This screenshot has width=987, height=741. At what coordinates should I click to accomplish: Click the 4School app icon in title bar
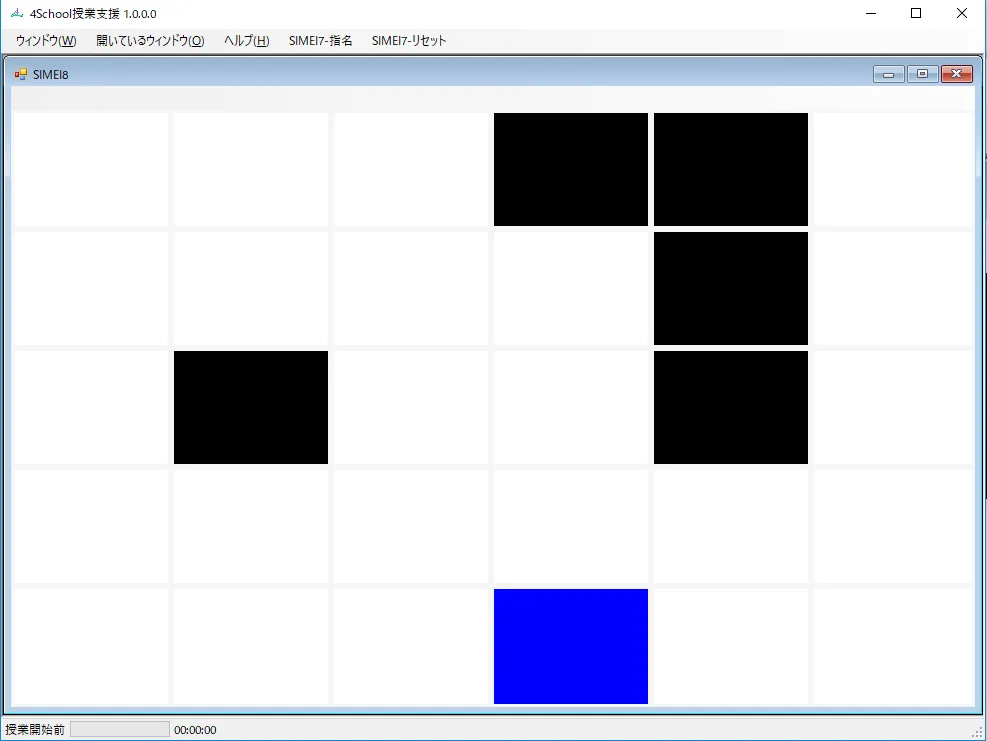17,13
